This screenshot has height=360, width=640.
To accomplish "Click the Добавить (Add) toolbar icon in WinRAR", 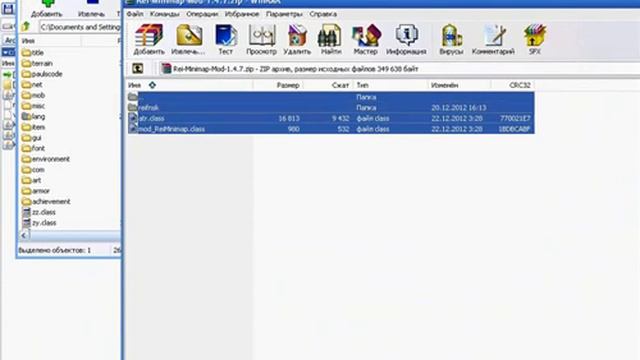I will tap(149, 39).
